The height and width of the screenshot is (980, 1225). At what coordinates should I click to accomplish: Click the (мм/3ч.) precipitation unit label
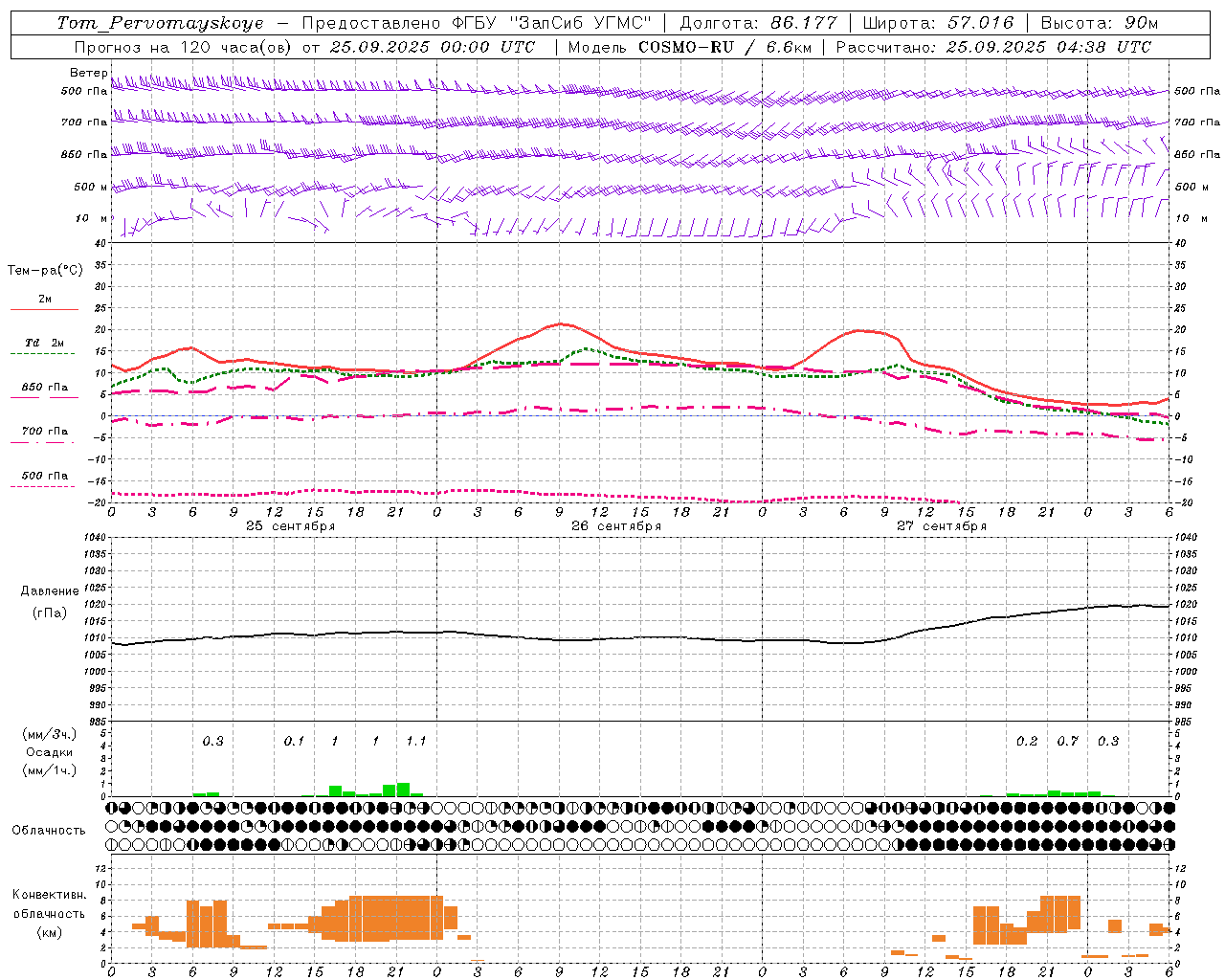click(49, 734)
